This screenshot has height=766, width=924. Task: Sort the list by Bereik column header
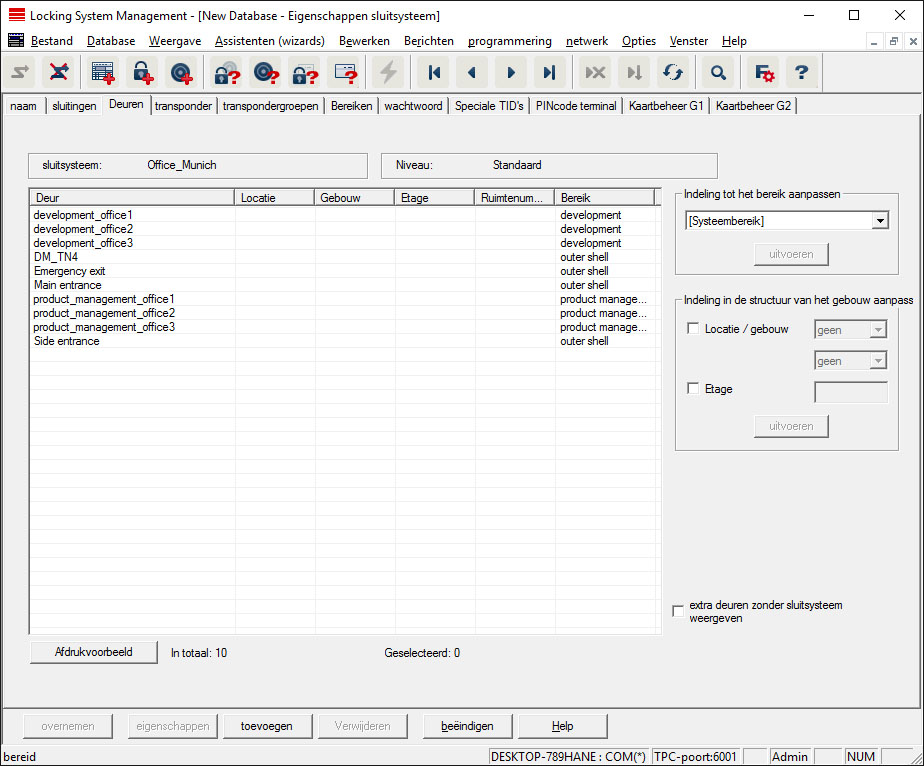click(604, 198)
